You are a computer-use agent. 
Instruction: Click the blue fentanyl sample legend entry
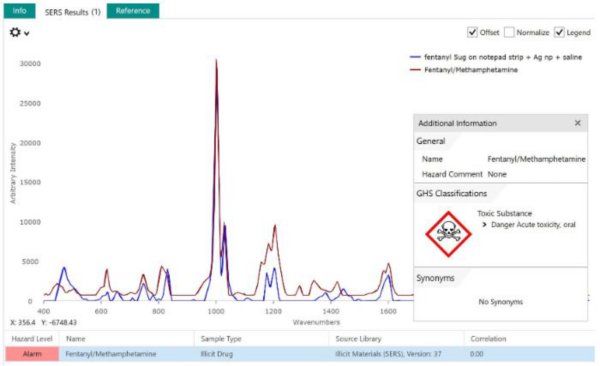click(496, 57)
